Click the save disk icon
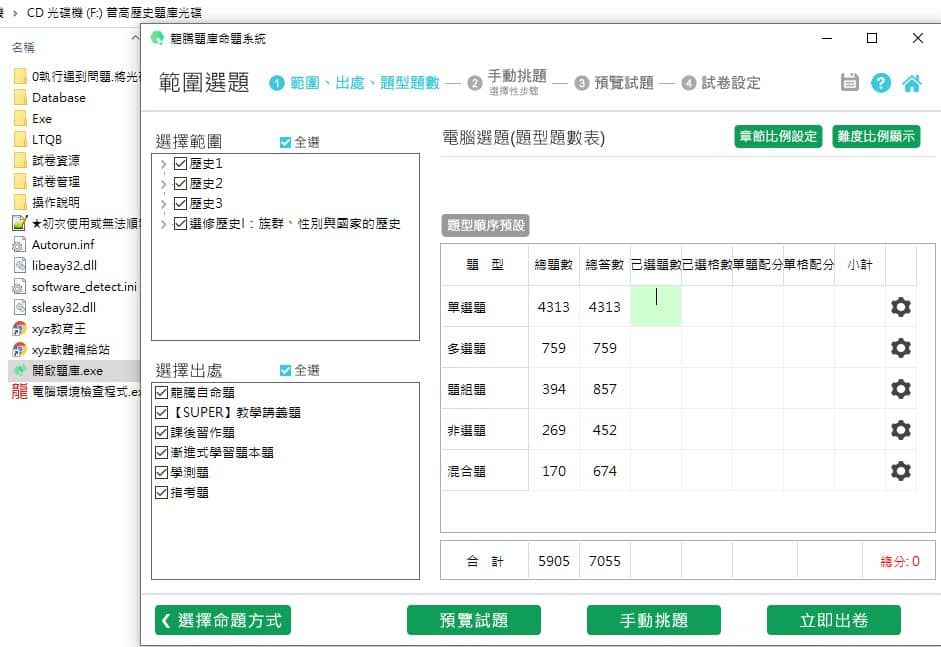Screen dimensions: 941x647 pos(849,82)
